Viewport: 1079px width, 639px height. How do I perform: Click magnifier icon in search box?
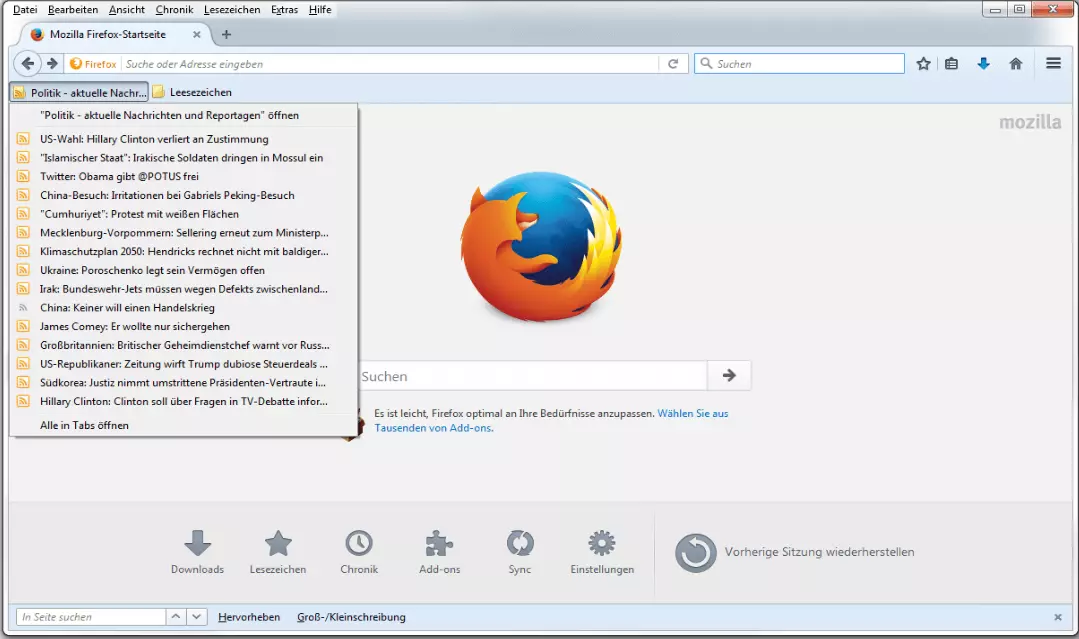click(x=706, y=63)
